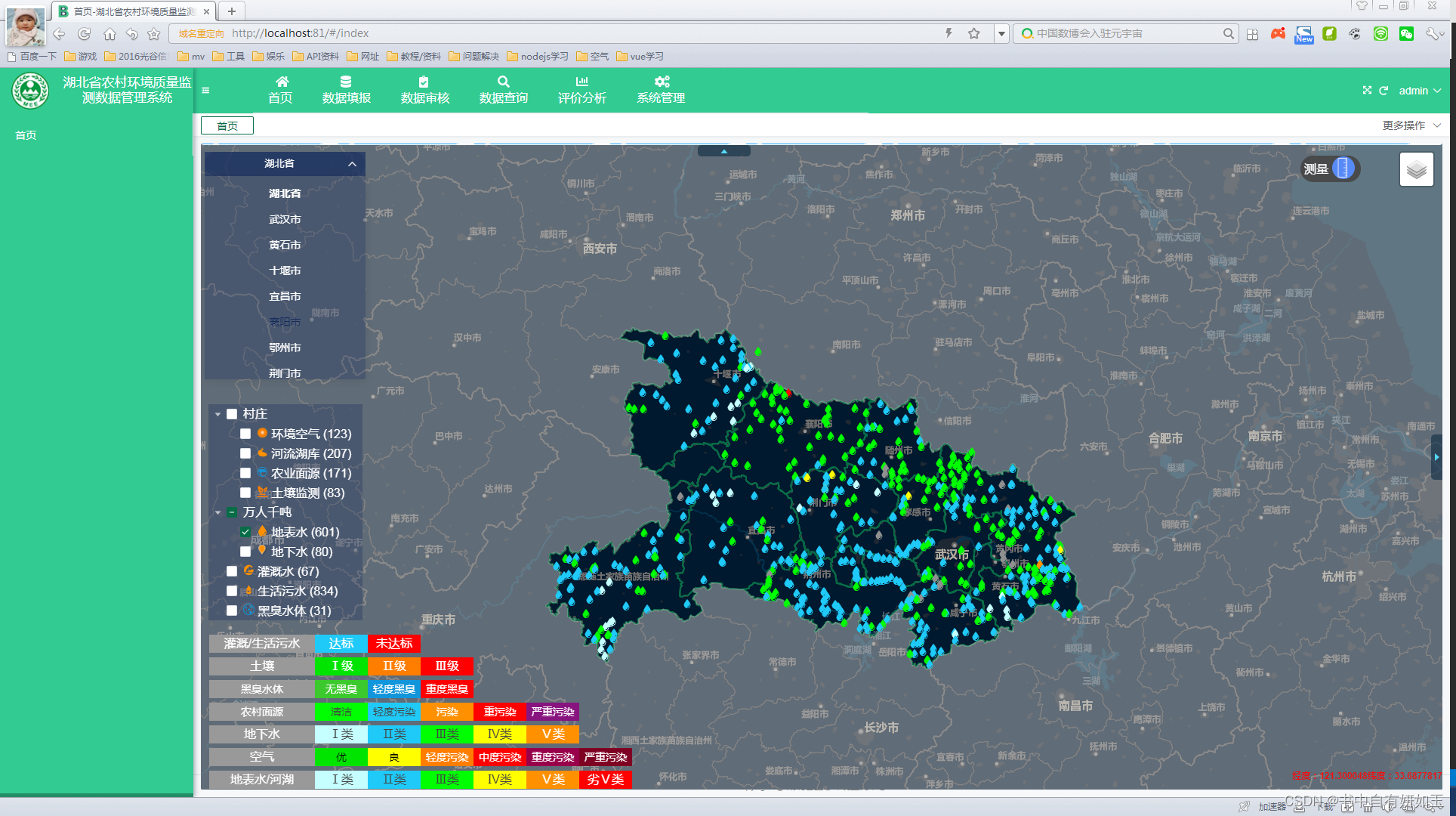
Task: Click the refresh icon beside admin
Action: pyautogui.click(x=1384, y=90)
